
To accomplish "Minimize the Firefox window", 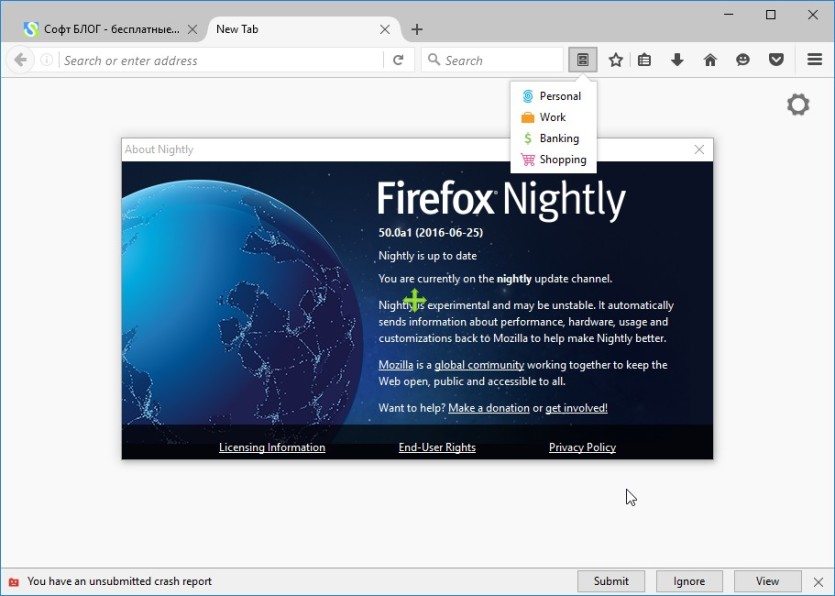I will pos(729,14).
